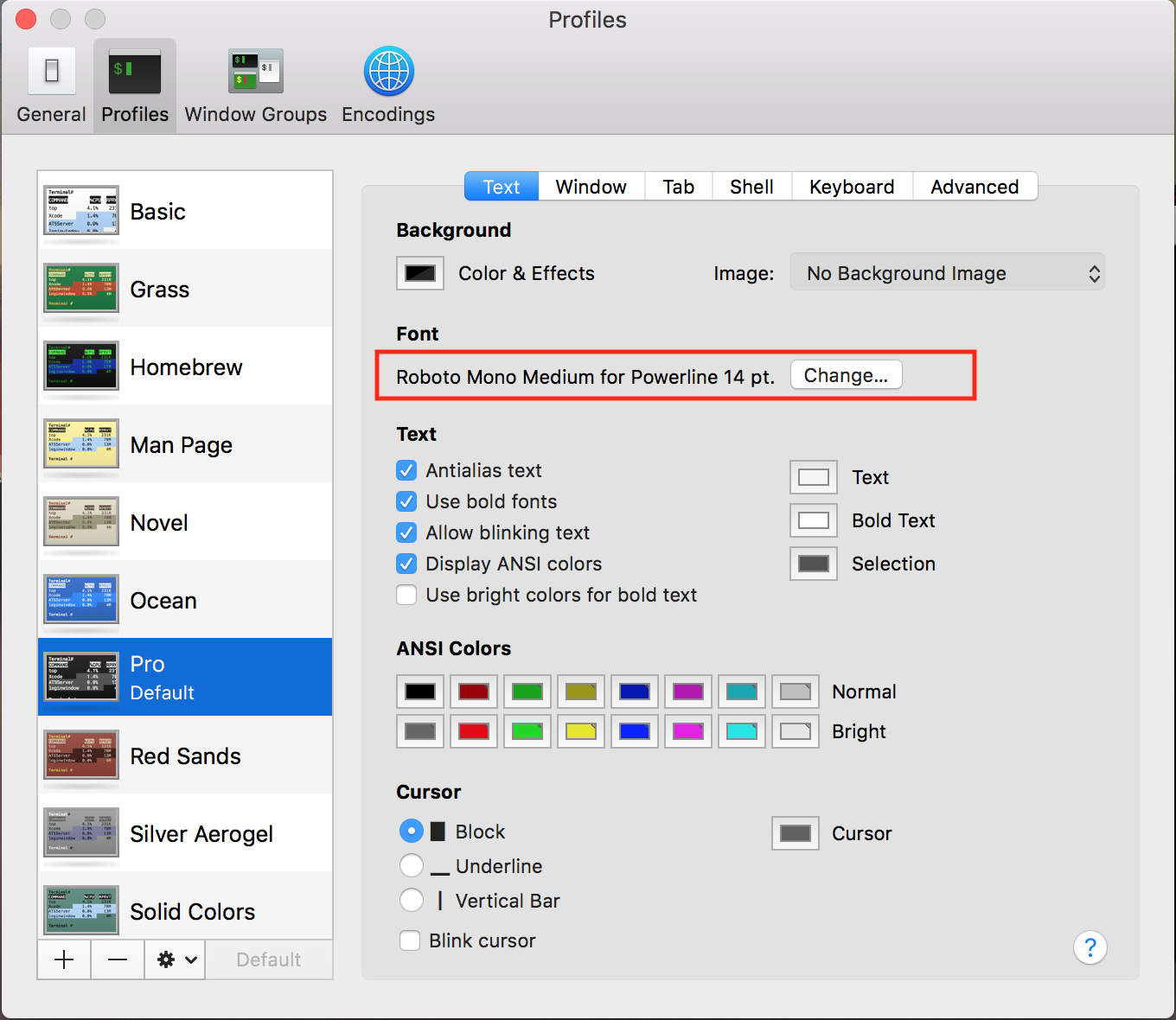This screenshot has height=1020, width=1176.
Task: Switch to the Shell tab
Action: click(751, 187)
